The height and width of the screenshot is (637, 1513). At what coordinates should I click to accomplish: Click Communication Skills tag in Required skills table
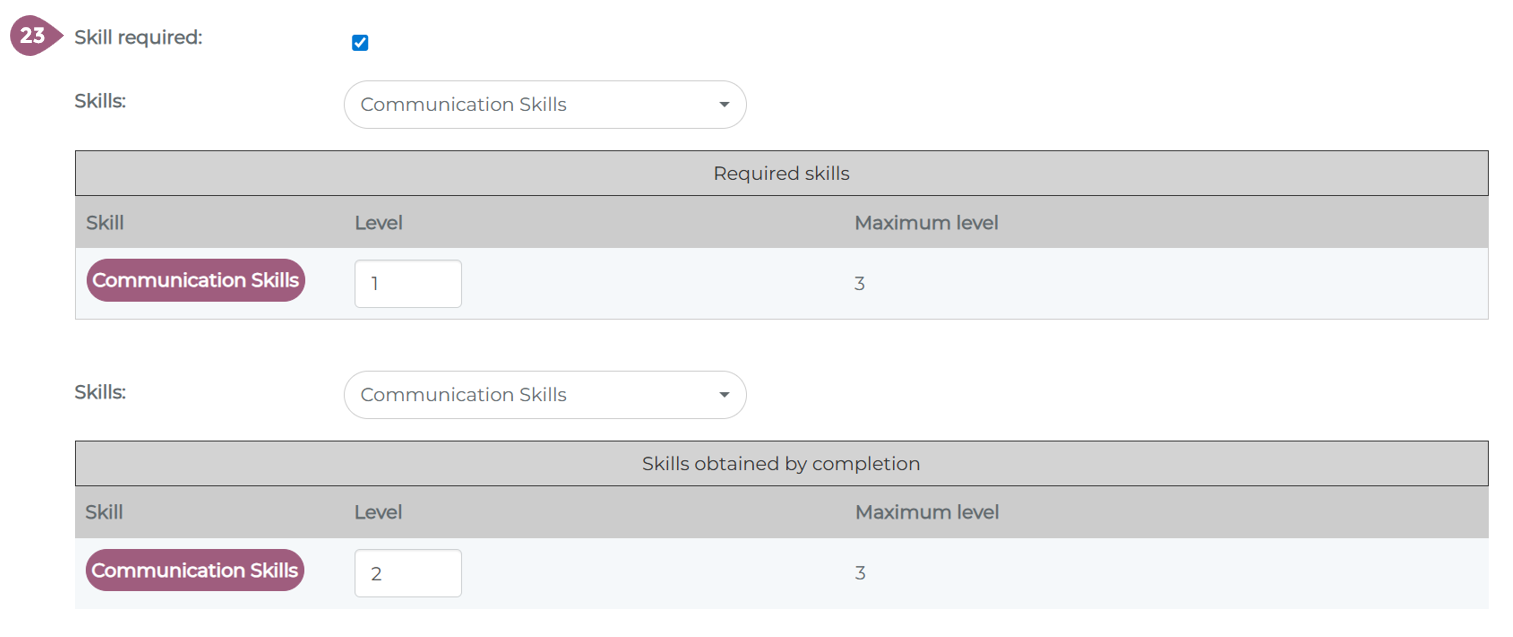pos(195,281)
